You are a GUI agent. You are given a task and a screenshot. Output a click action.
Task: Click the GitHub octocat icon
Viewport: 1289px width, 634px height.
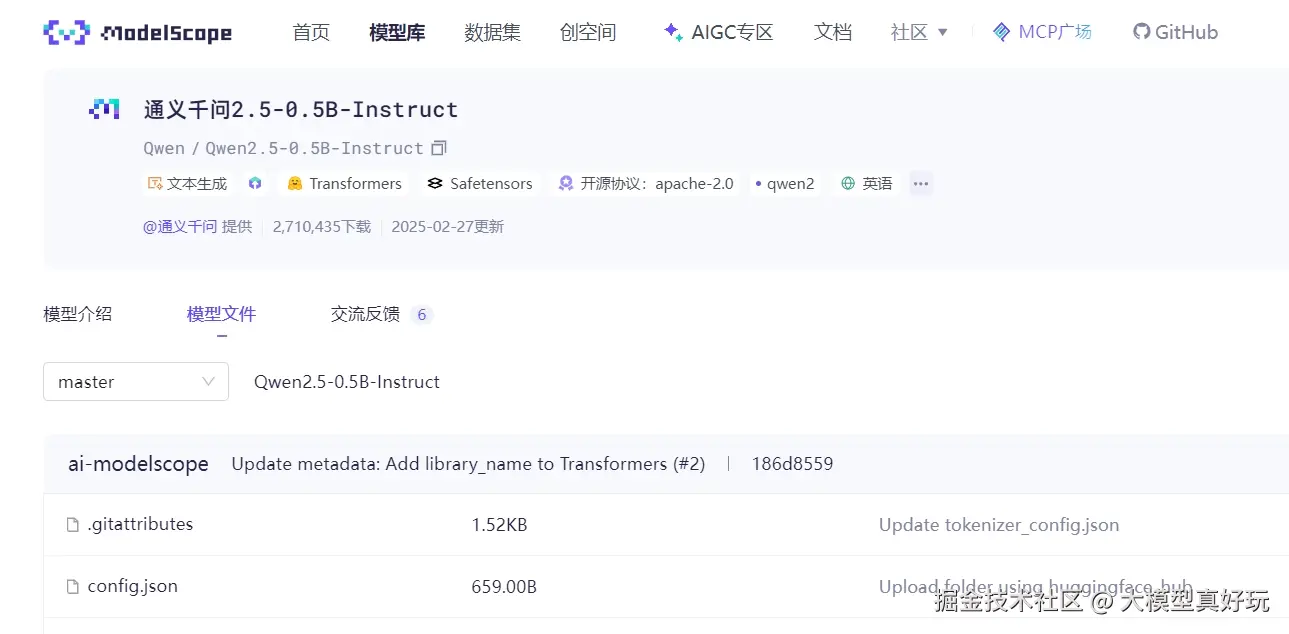[x=1141, y=32]
